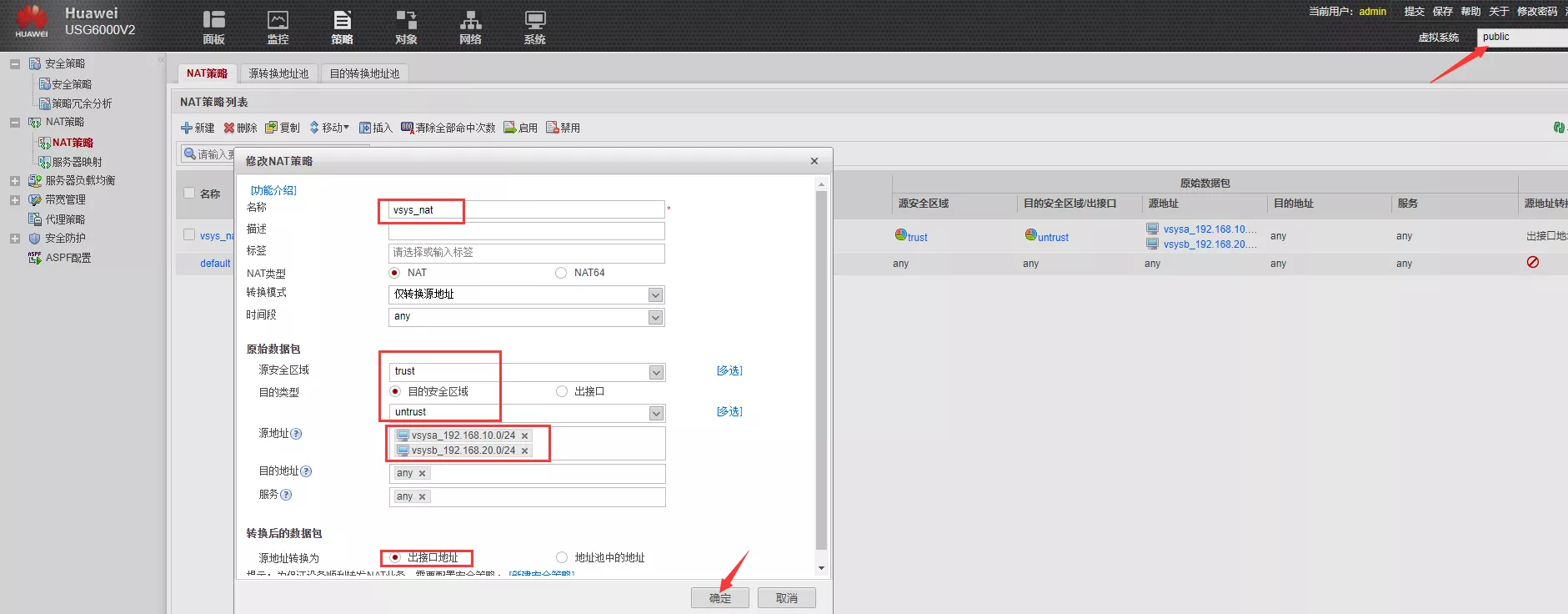Select the NAT64 radio button

click(x=561, y=273)
